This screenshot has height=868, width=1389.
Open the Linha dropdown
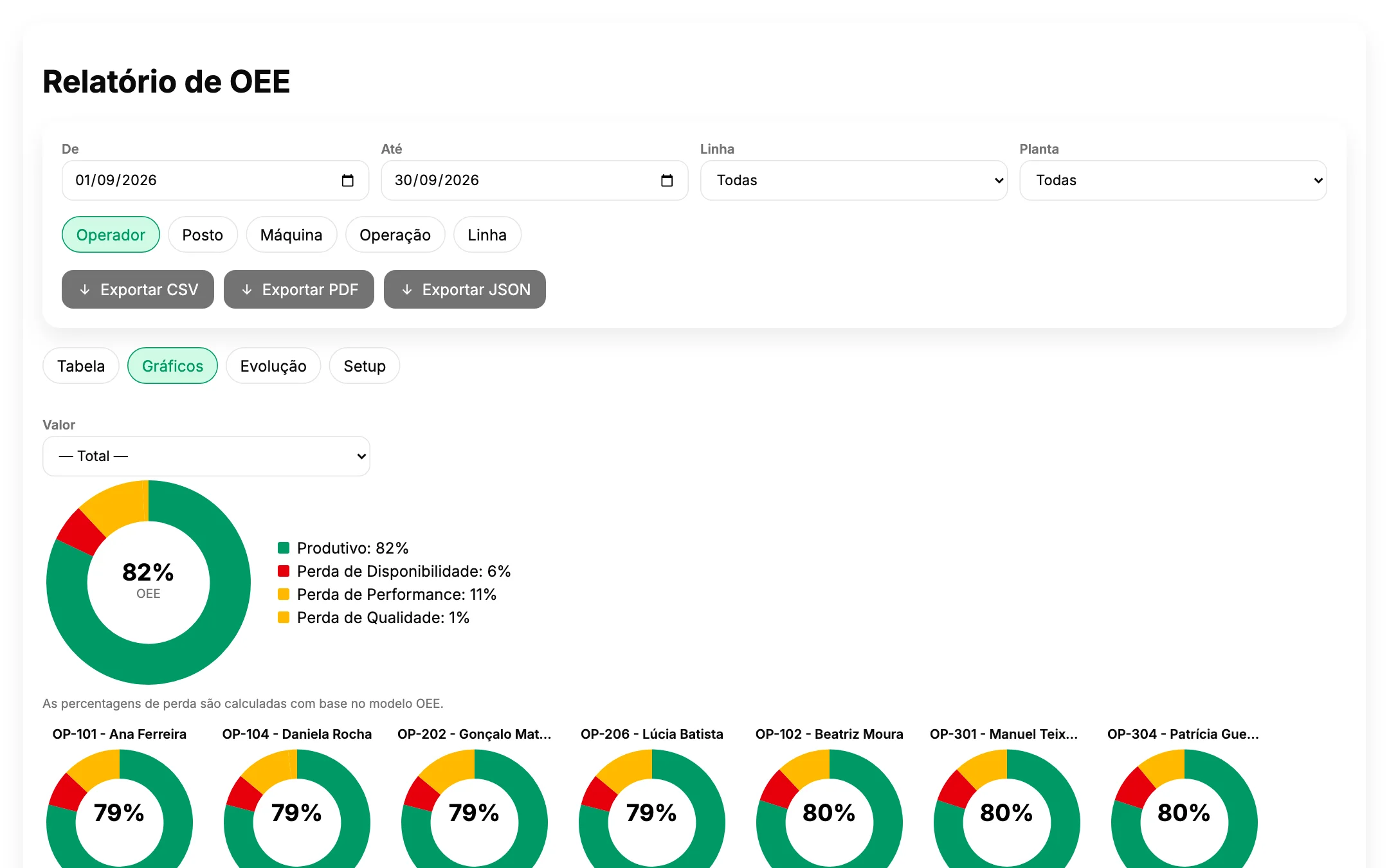[x=853, y=181]
